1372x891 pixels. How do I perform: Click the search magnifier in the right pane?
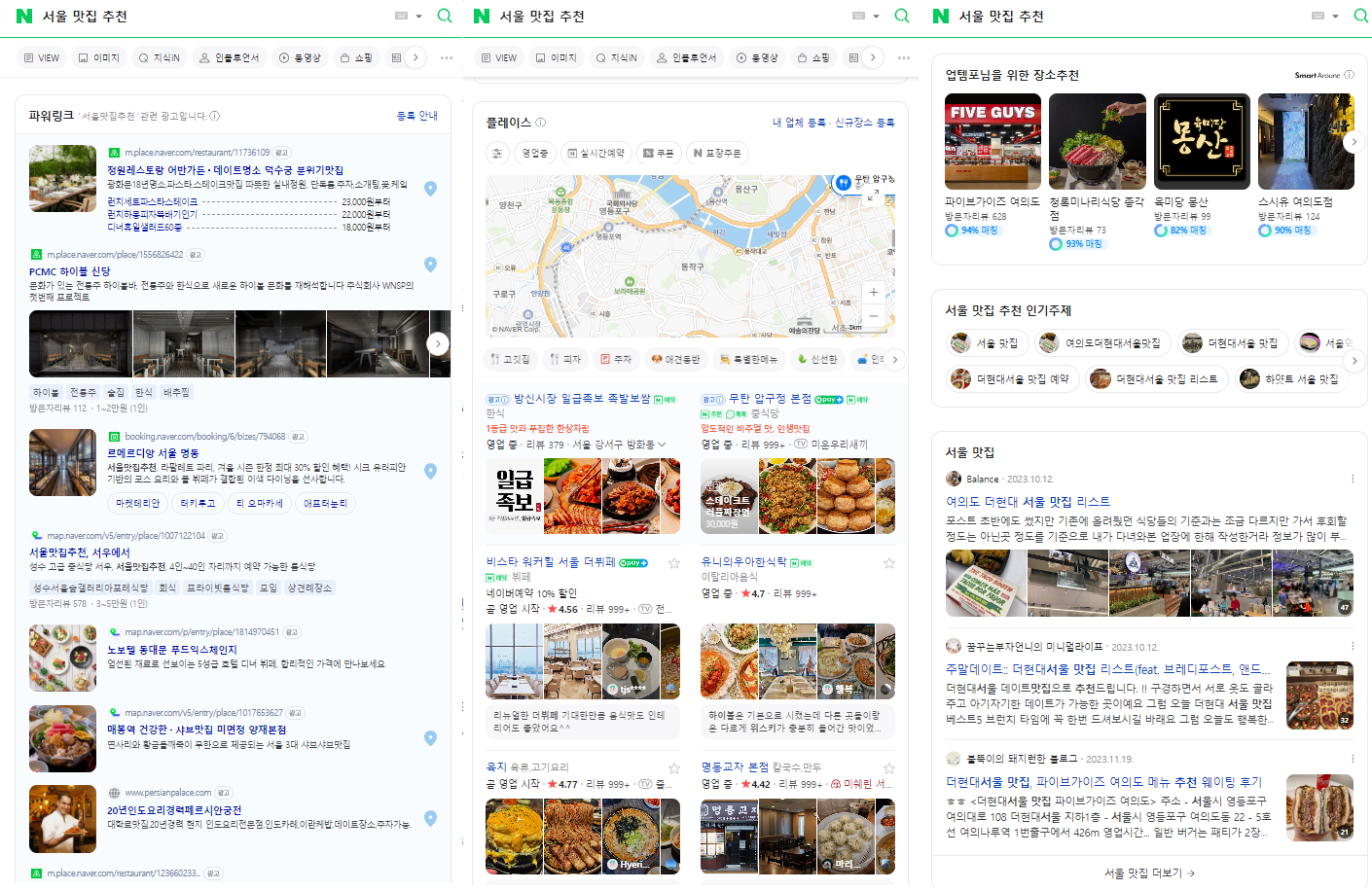[1360, 16]
